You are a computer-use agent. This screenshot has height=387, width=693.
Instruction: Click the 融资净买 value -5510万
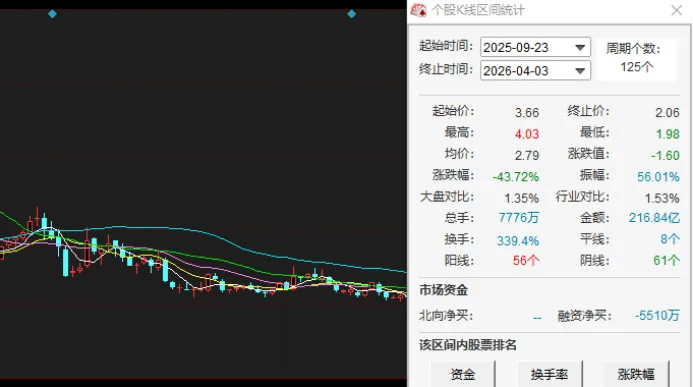click(657, 315)
